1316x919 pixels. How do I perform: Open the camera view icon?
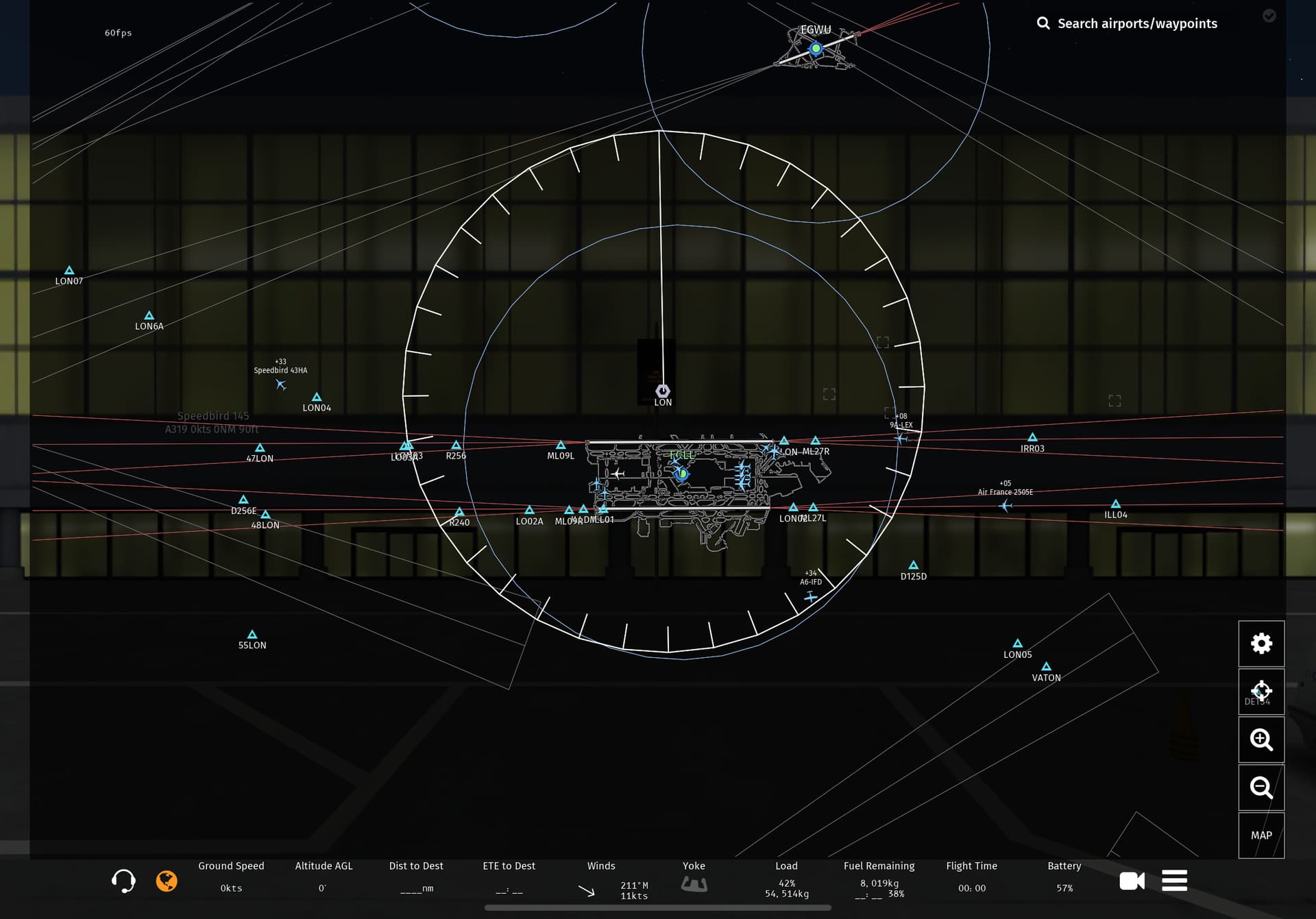click(1132, 881)
